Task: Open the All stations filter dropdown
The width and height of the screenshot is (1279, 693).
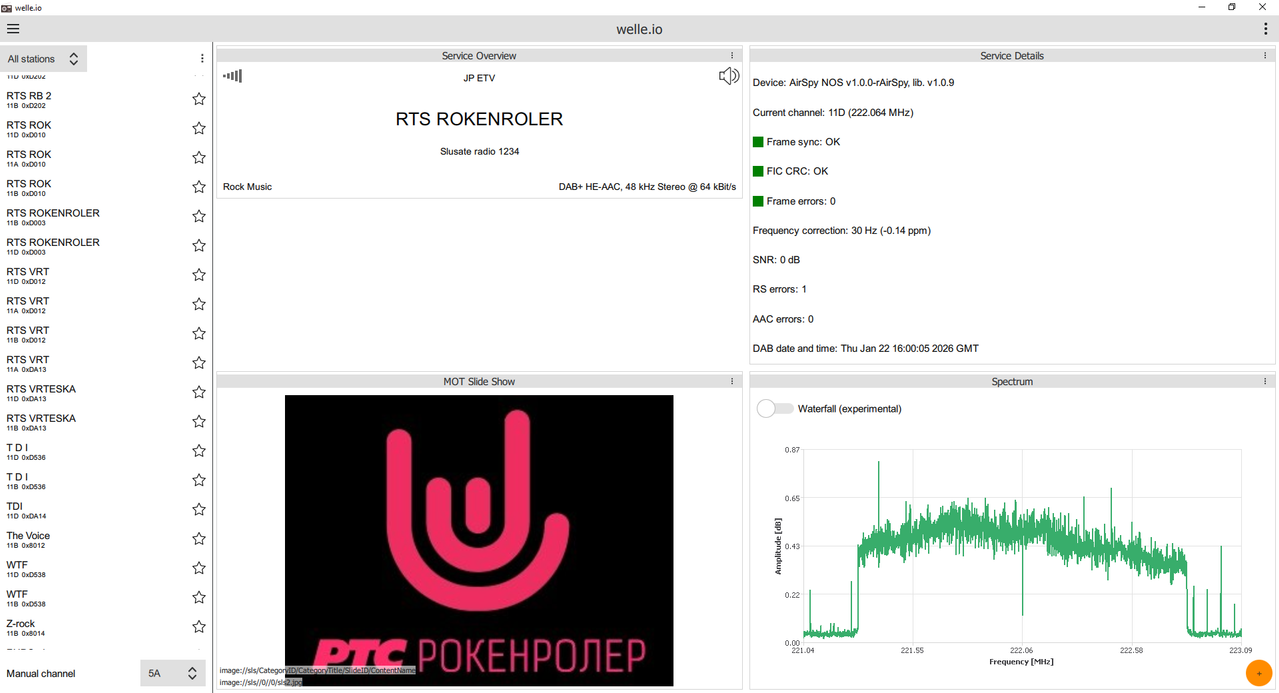Action: (x=43, y=59)
